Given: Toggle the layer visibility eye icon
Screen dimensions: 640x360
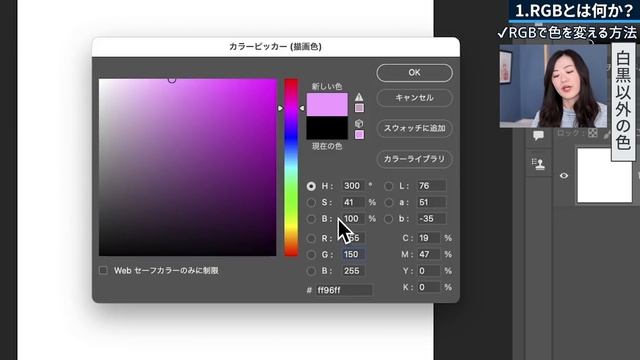Looking at the screenshot, I should tap(564, 176).
